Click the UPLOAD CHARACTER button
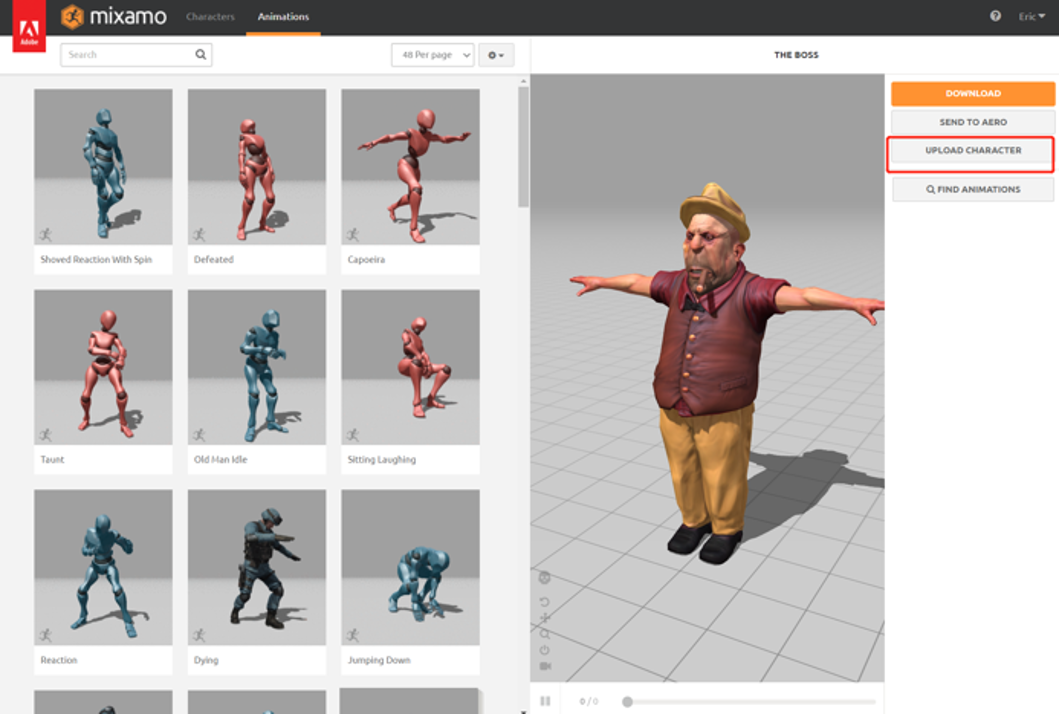This screenshot has height=714, width=1060. pos(973,150)
